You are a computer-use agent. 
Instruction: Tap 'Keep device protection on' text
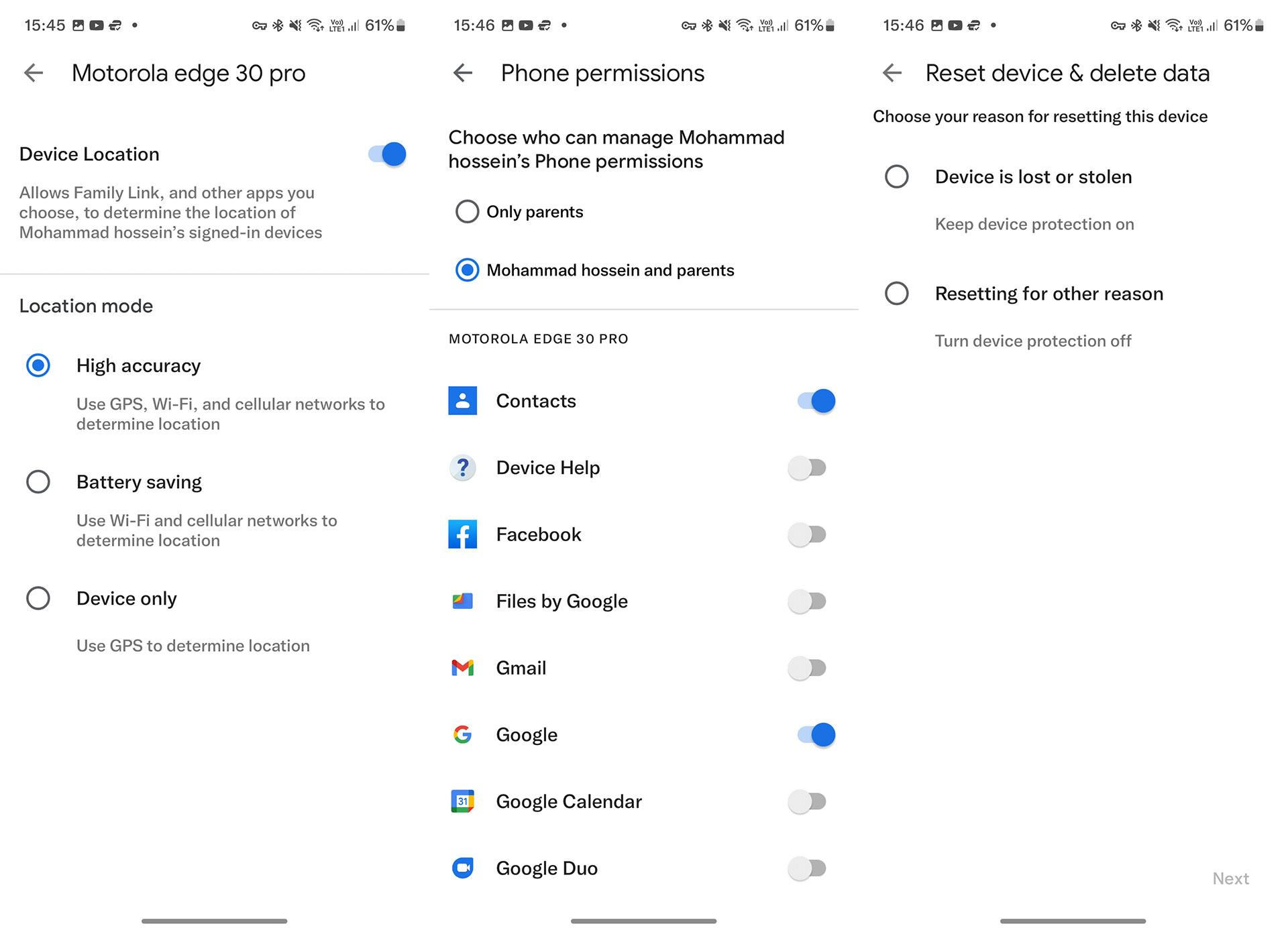point(1034,224)
